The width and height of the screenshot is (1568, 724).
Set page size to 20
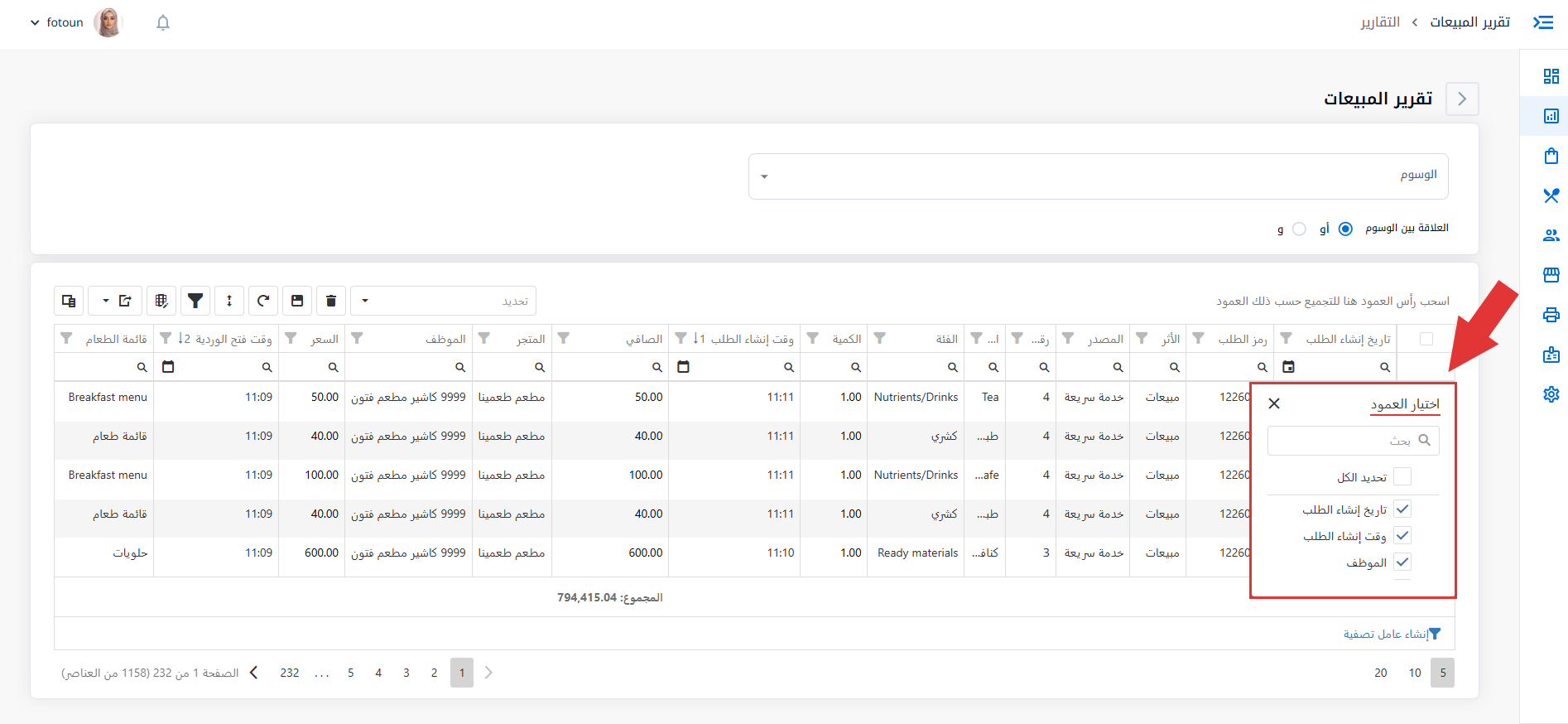[x=1381, y=673]
